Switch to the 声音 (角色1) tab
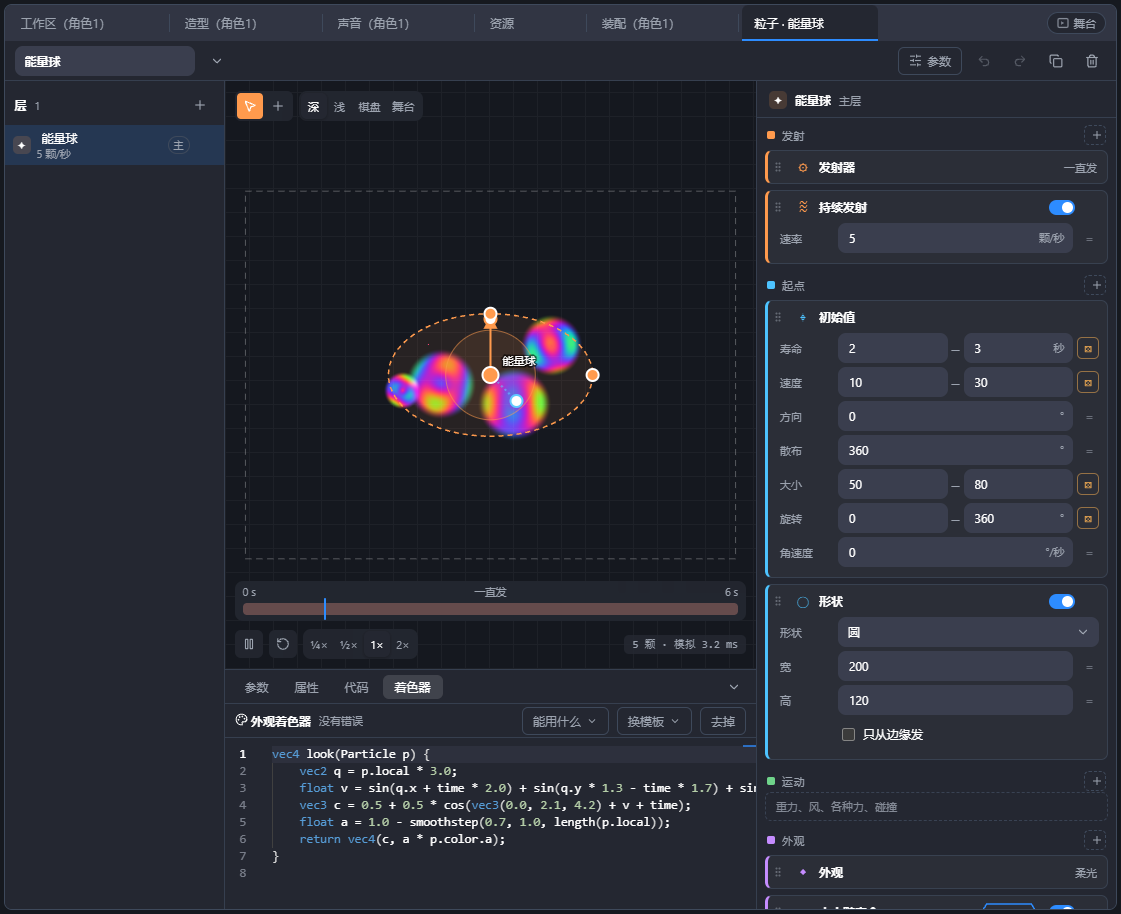1121x914 pixels. [373, 24]
